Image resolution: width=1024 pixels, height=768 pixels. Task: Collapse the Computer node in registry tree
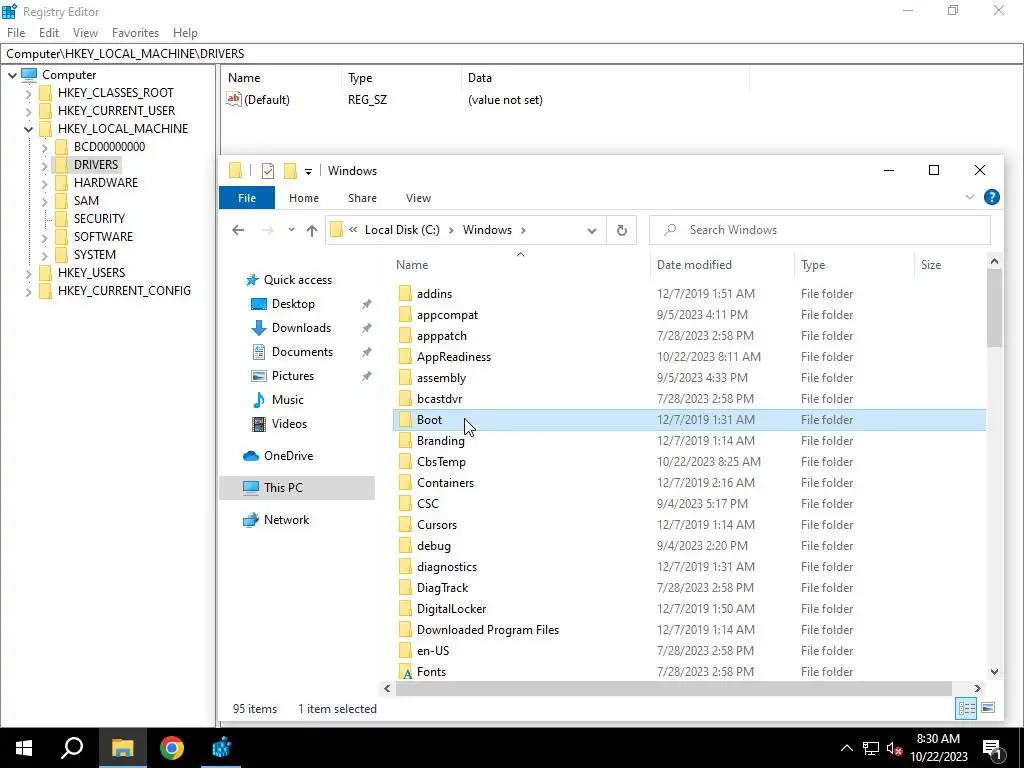(x=12, y=75)
